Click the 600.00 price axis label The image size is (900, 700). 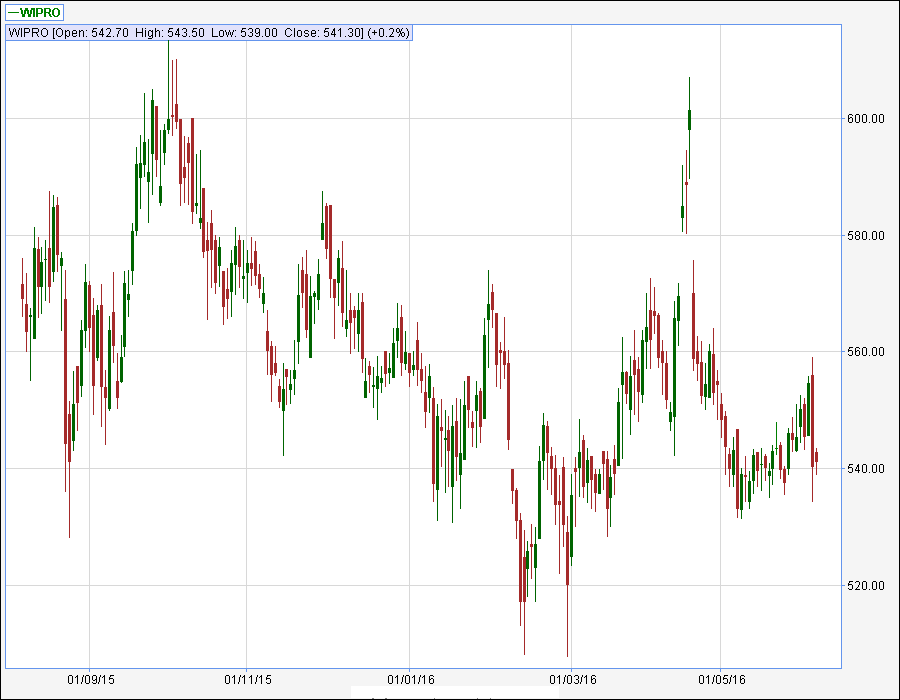866,119
